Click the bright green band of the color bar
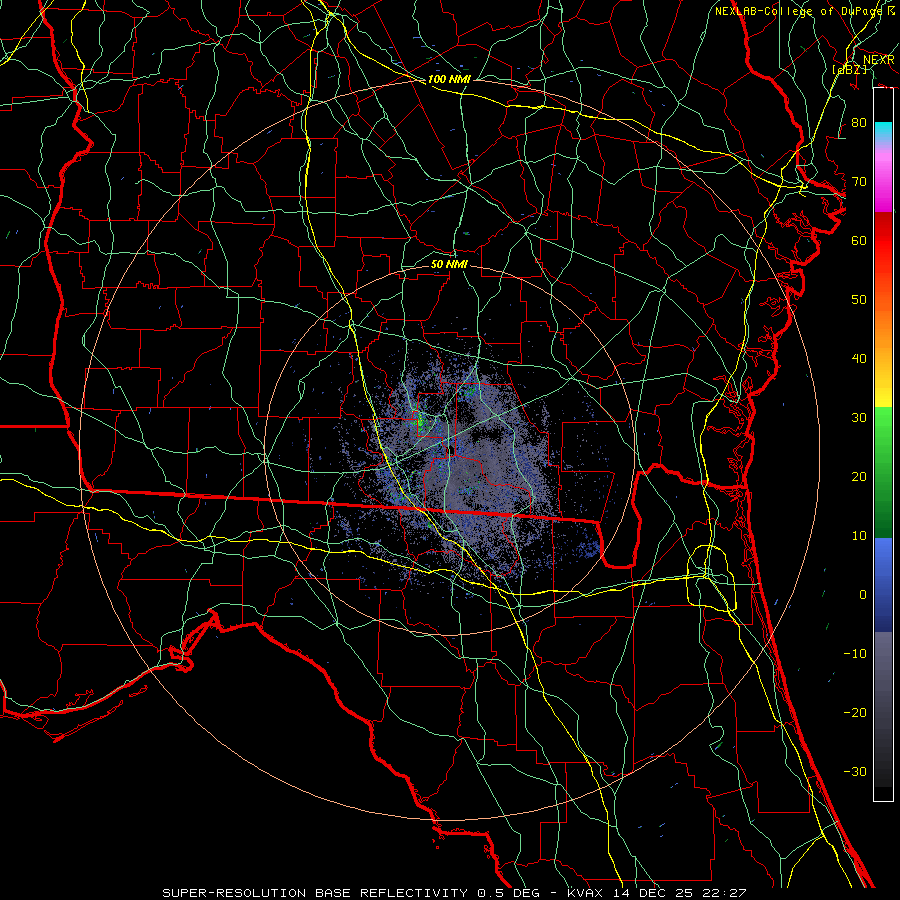 pyautogui.click(x=883, y=428)
